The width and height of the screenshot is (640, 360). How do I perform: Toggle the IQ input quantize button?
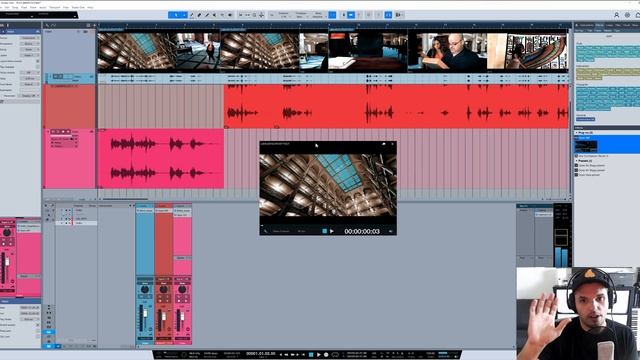(272, 15)
